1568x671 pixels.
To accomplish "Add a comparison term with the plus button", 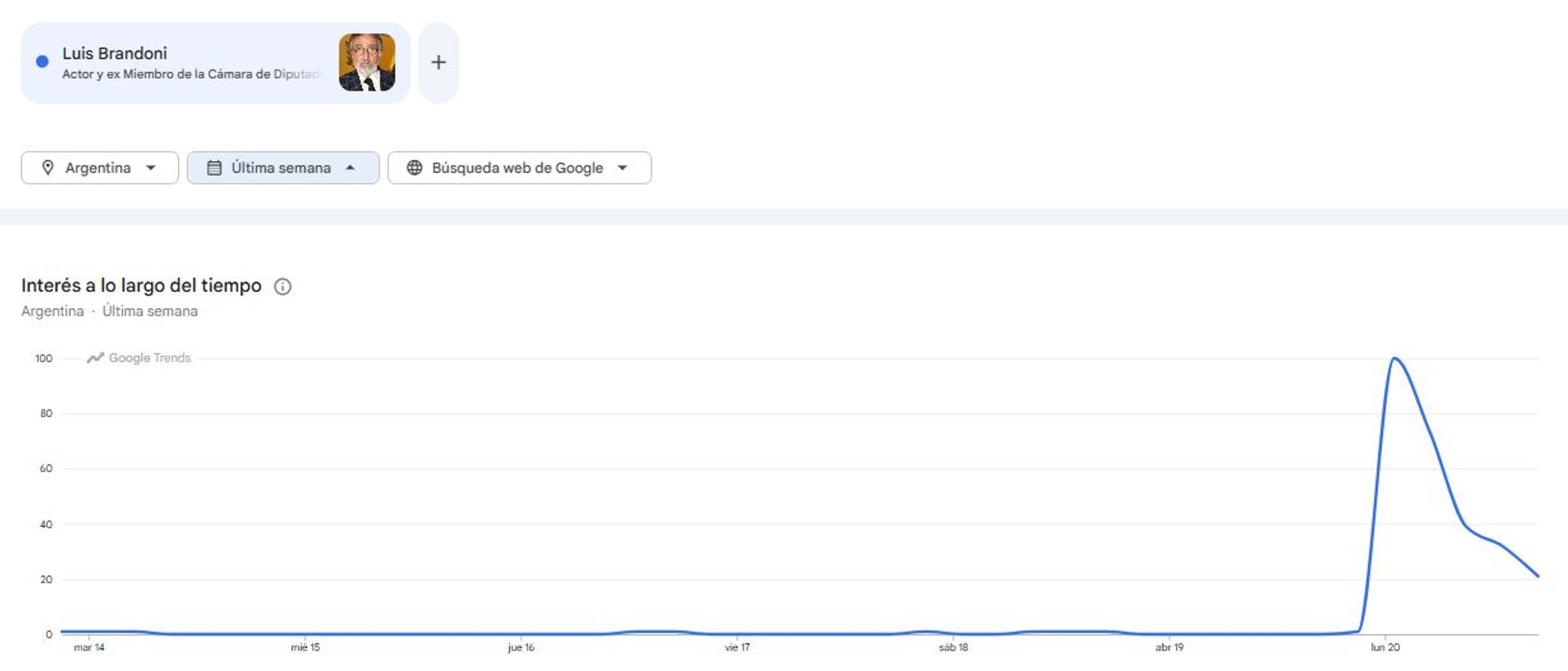I will (x=438, y=62).
